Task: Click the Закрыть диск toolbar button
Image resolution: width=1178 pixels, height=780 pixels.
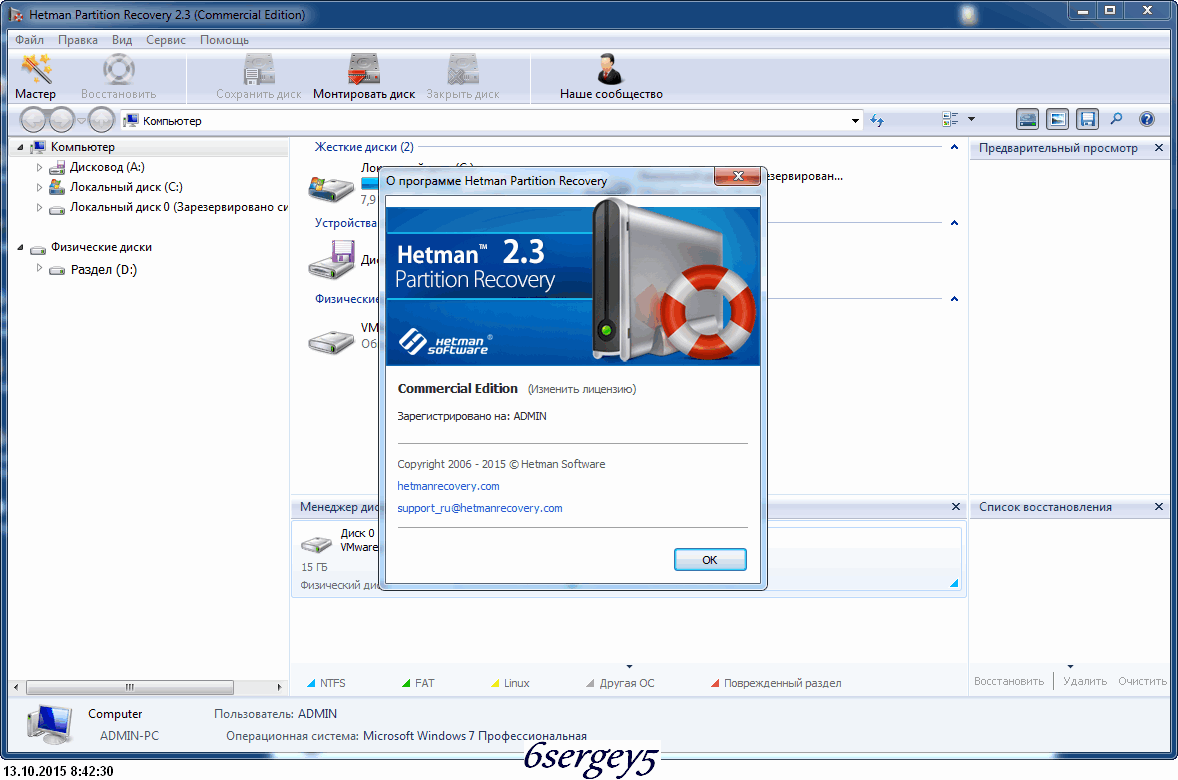Action: [x=463, y=76]
